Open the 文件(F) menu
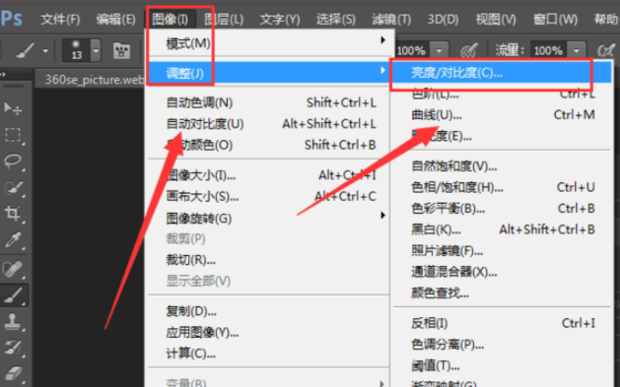 click(x=60, y=19)
